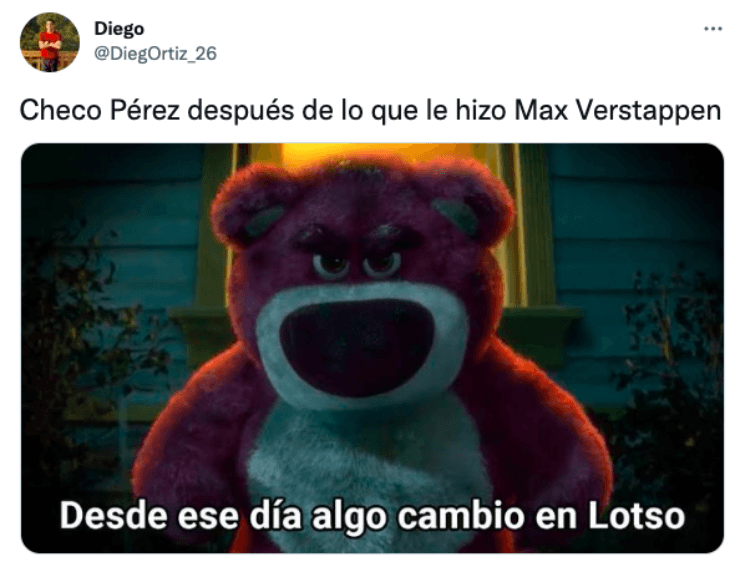Open the three-dot more options menu
The image size is (740, 567).
pyautogui.click(x=713, y=29)
